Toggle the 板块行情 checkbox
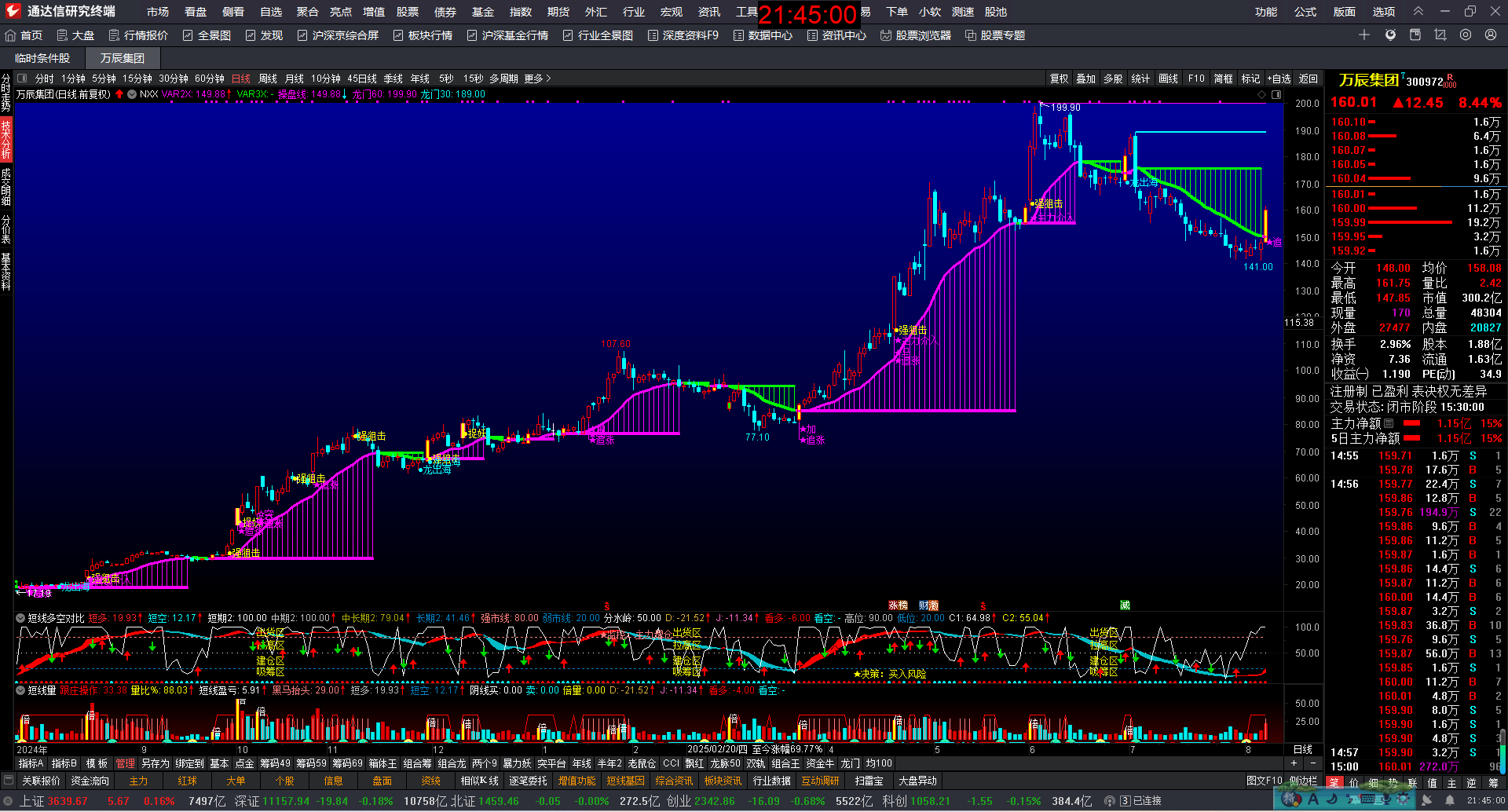The image size is (1508, 812). click(398, 35)
